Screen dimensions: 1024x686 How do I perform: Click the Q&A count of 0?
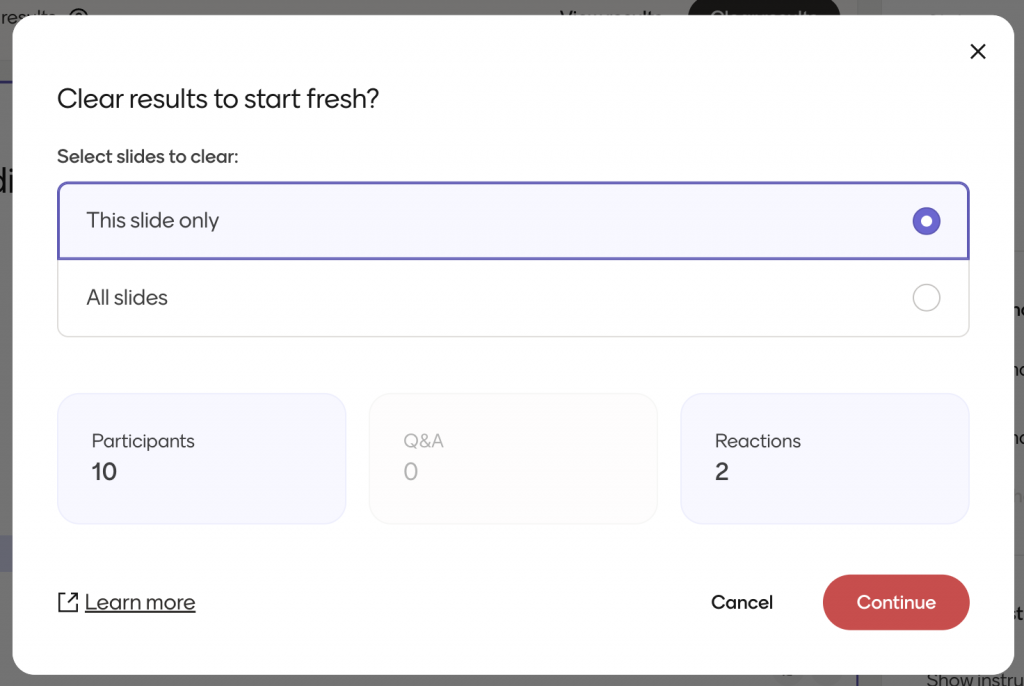(411, 472)
